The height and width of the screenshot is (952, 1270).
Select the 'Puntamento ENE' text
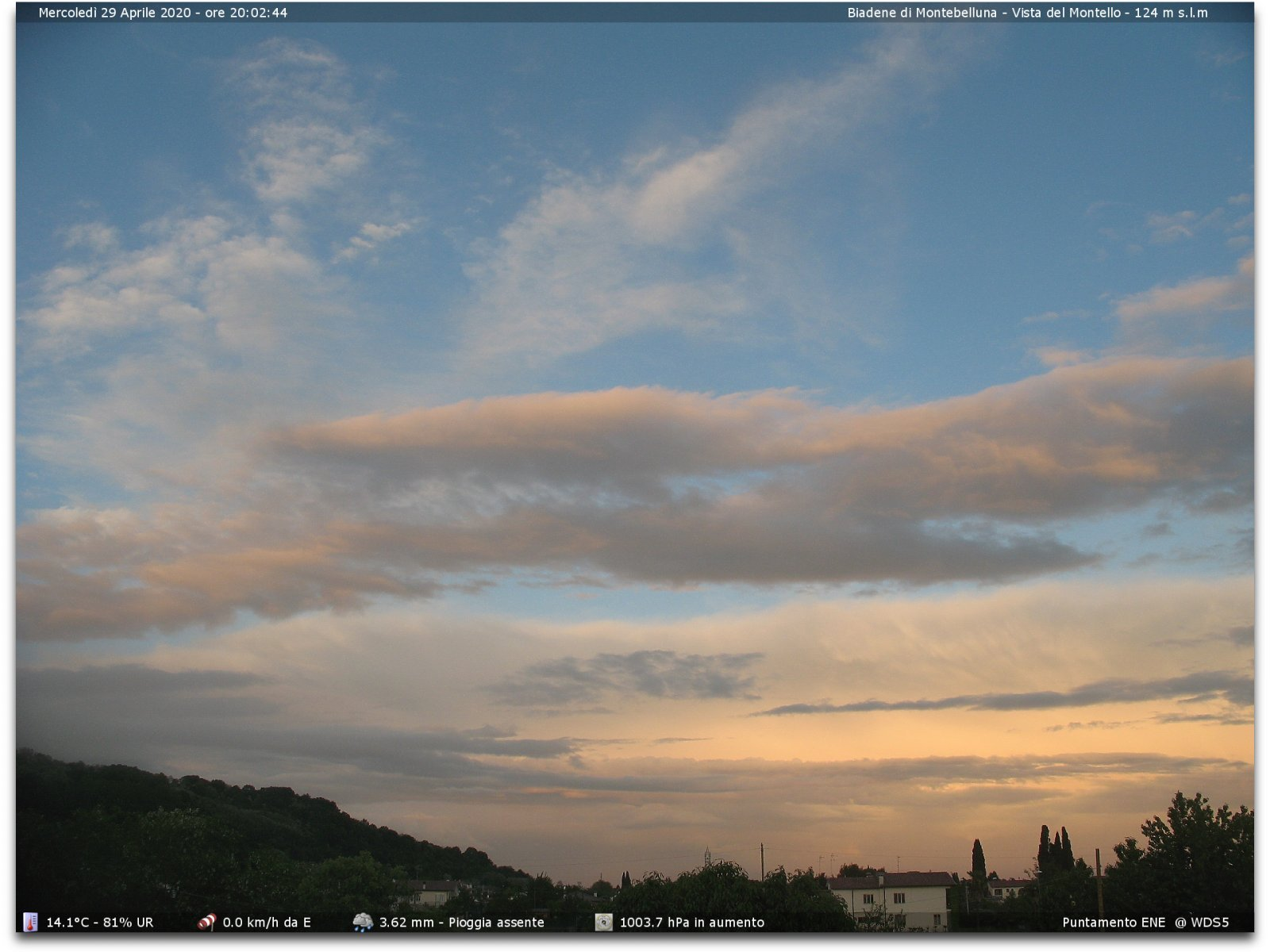point(1114,923)
